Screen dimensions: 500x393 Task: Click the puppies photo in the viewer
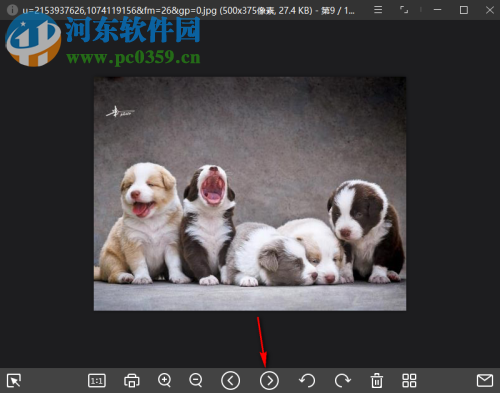[x=250, y=194]
